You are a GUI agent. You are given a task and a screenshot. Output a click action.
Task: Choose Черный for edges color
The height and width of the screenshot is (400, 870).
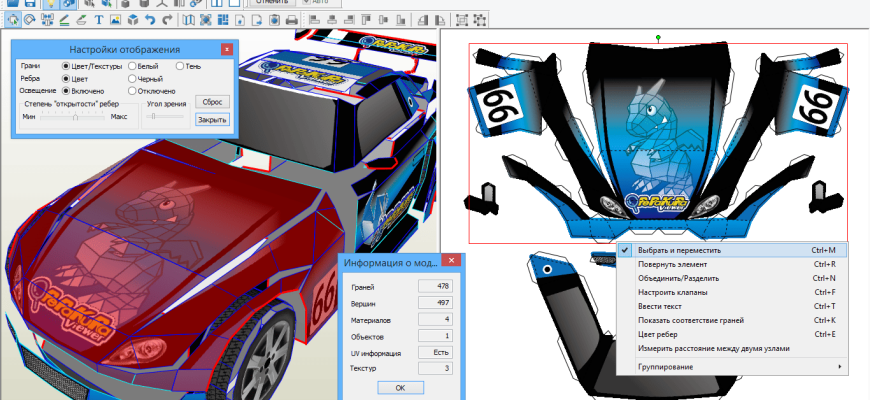click(132, 79)
